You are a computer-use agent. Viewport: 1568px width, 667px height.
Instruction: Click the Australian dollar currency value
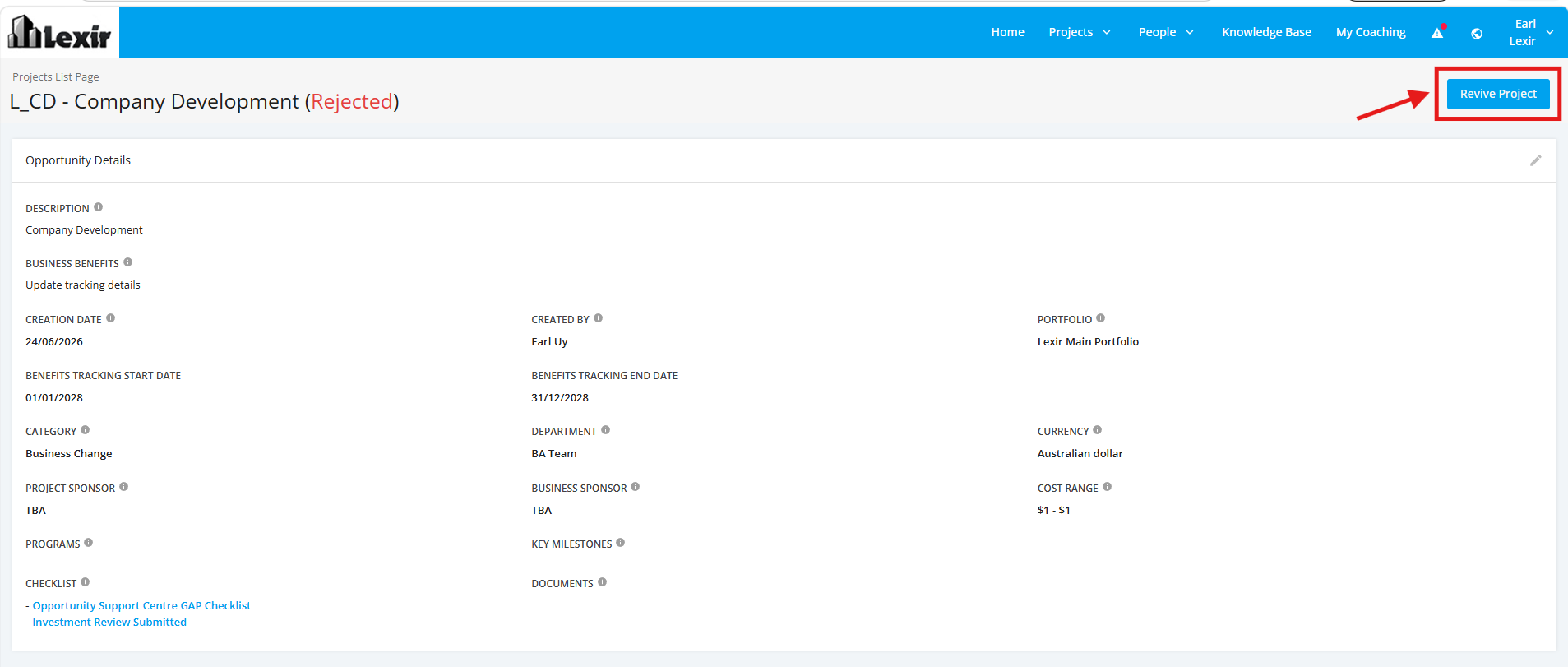(1080, 453)
